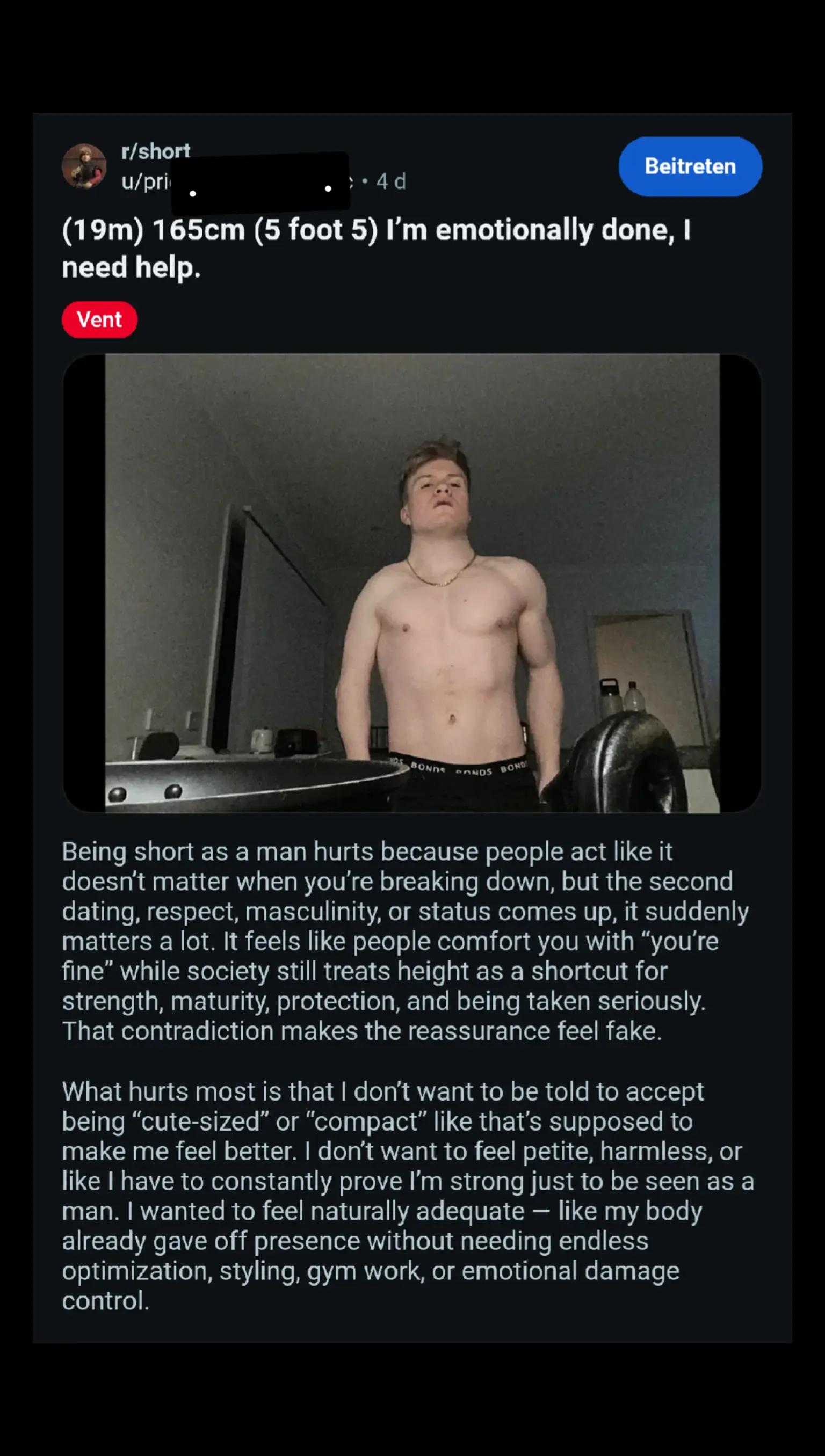This screenshot has width=825, height=1456.
Task: Join the community with Beitreten button
Action: (x=690, y=166)
